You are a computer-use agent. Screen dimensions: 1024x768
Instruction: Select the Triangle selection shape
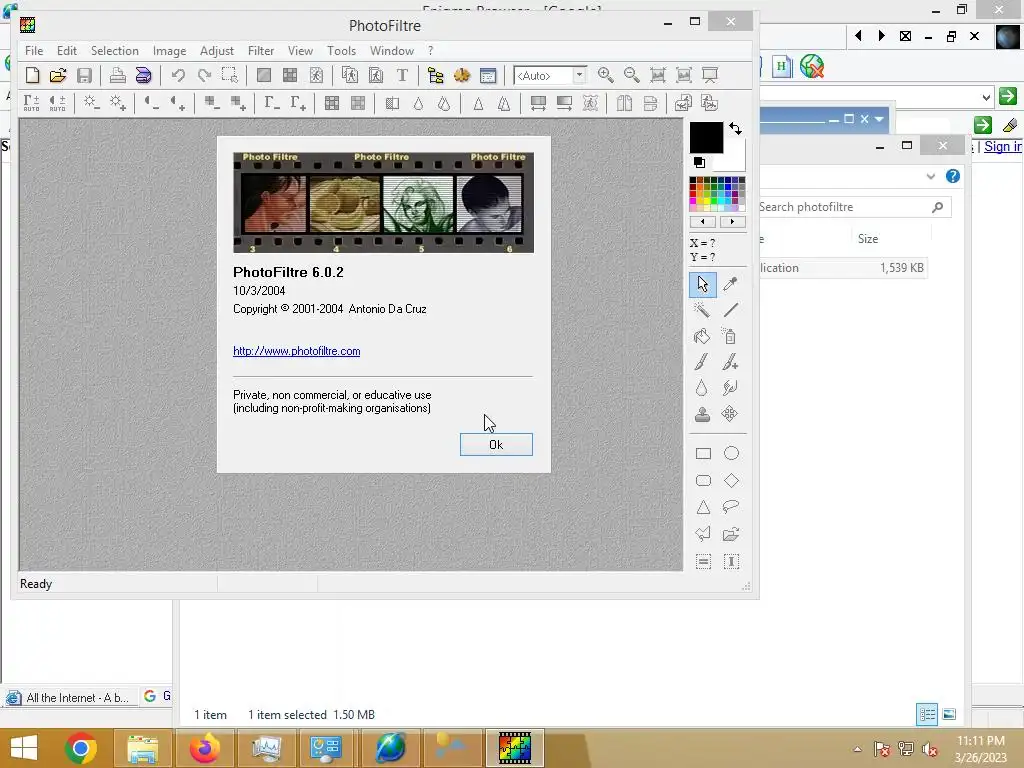tap(703, 507)
